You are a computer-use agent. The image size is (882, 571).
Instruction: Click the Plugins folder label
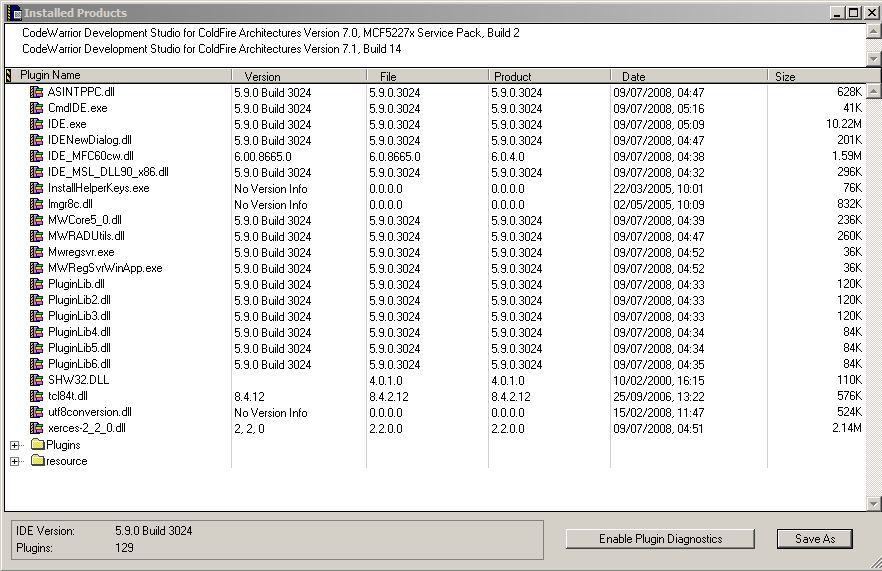[x=63, y=445]
